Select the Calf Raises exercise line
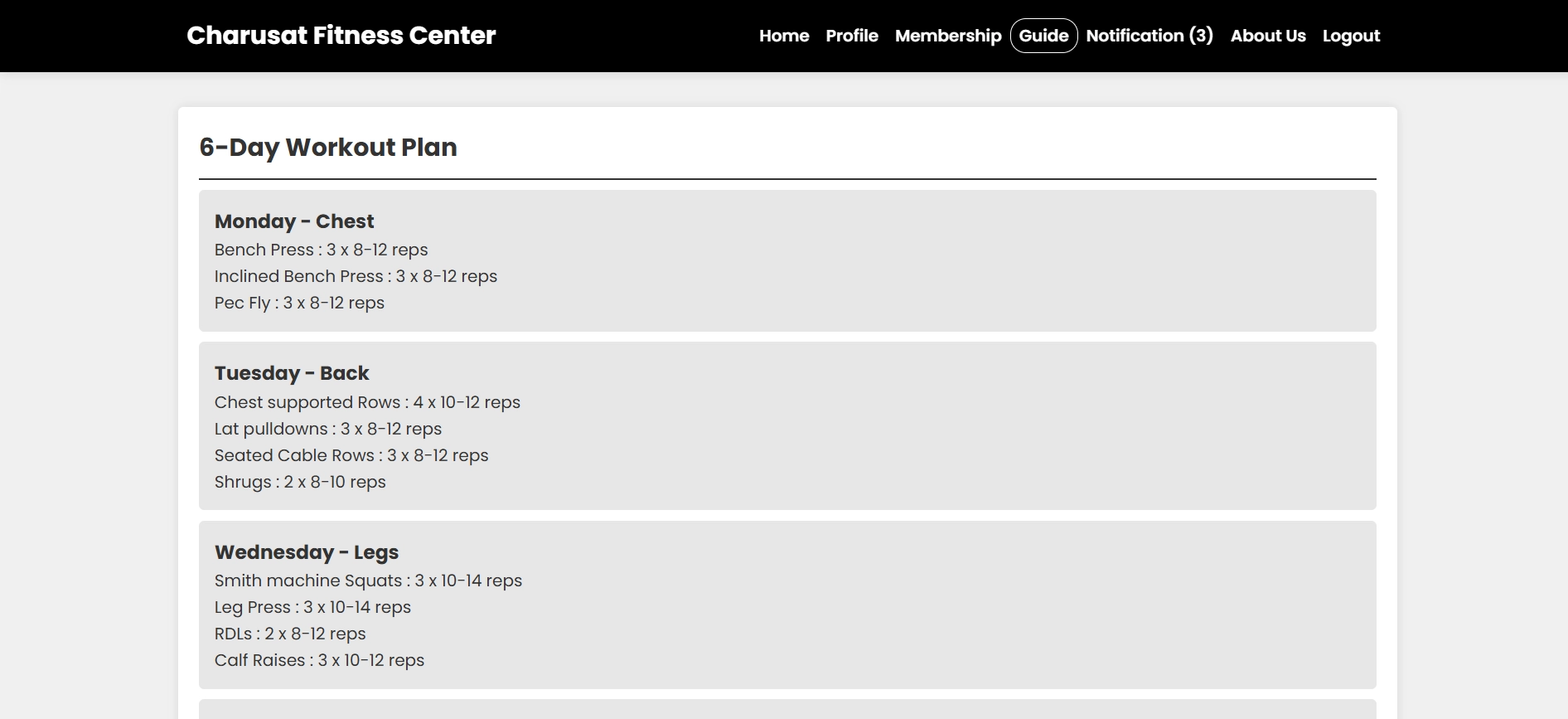The width and height of the screenshot is (1568, 719). coord(319,660)
